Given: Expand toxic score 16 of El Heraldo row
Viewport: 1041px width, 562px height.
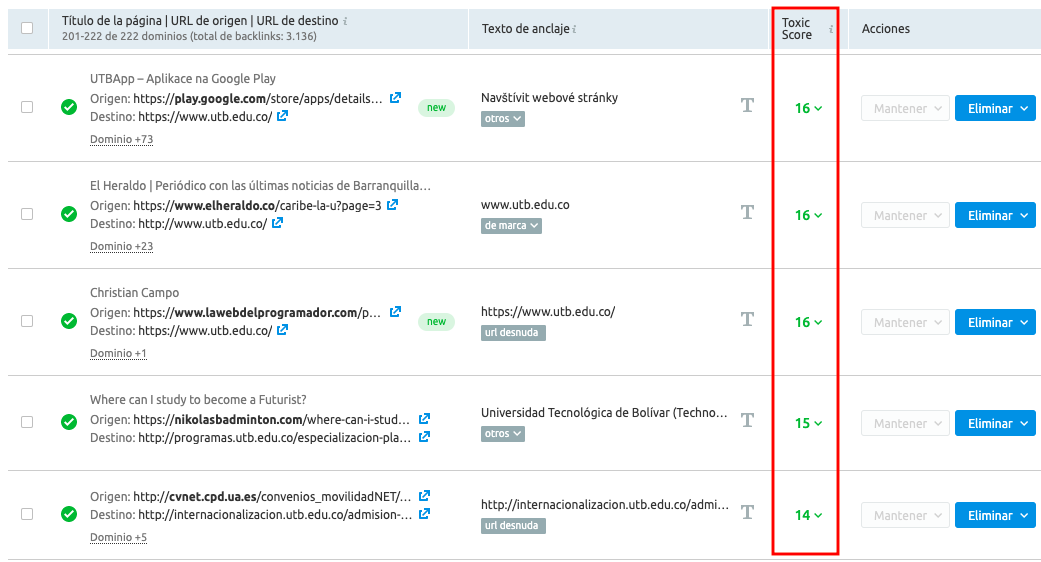Looking at the screenshot, I should click(809, 215).
